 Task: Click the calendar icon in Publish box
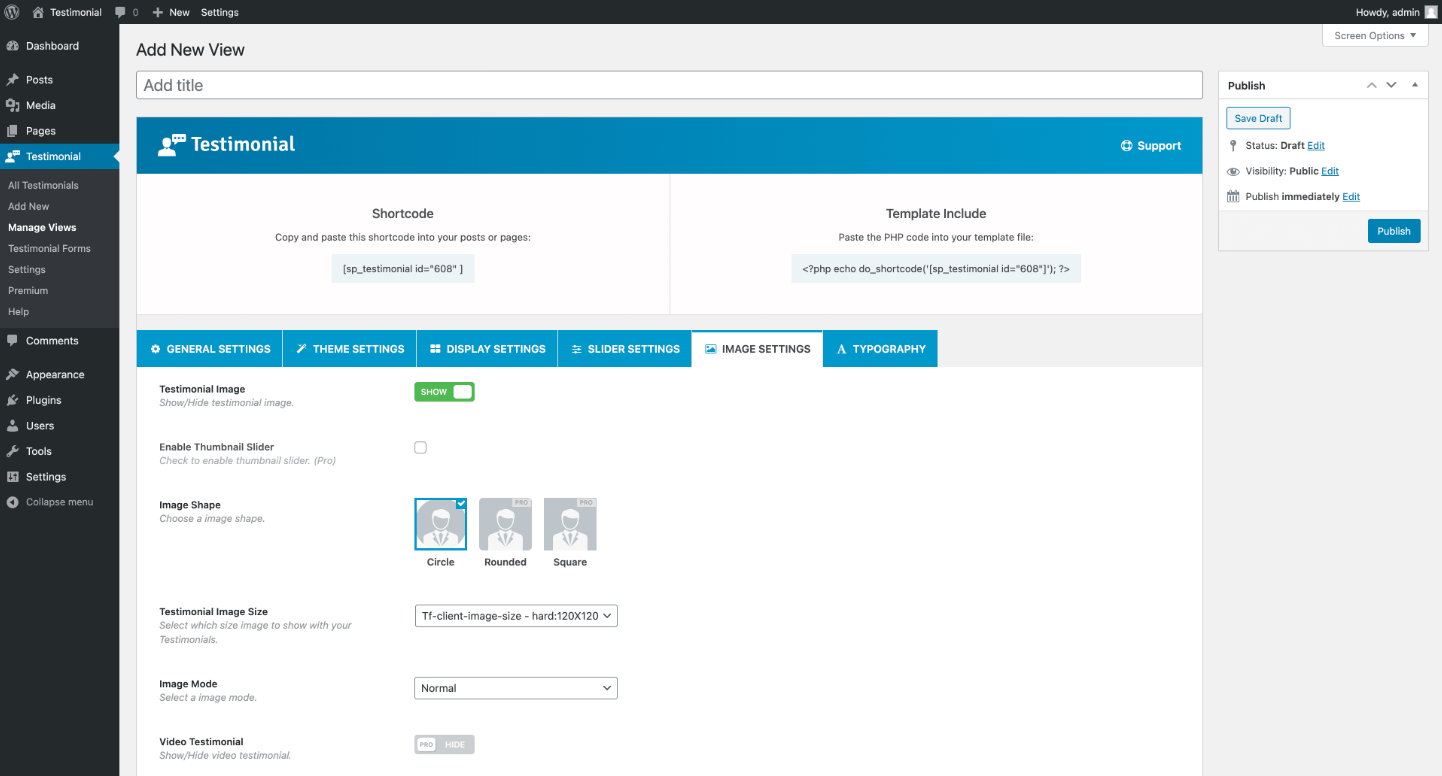(x=1233, y=197)
